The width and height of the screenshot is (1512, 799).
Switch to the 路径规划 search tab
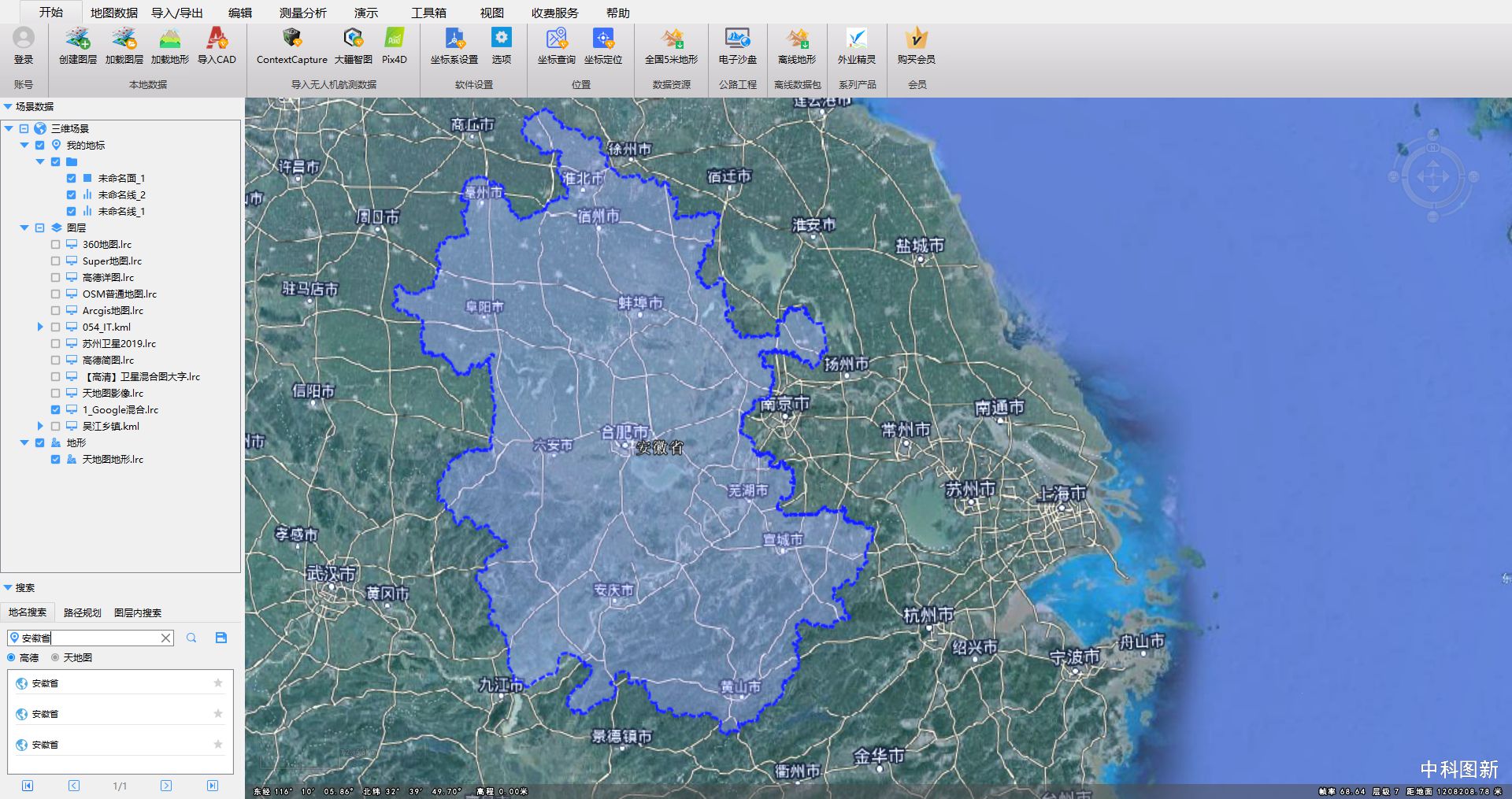pyautogui.click(x=83, y=612)
